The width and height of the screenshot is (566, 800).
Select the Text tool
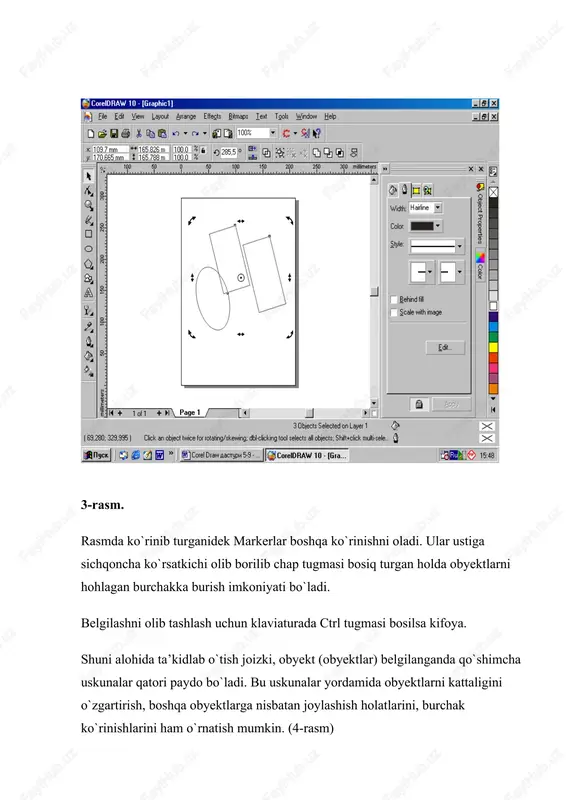click(89, 293)
